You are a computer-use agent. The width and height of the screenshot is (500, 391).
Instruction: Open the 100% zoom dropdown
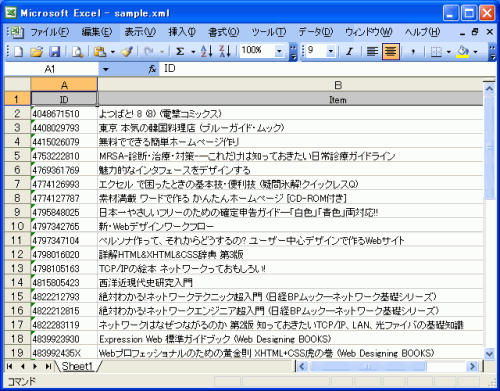pos(279,51)
